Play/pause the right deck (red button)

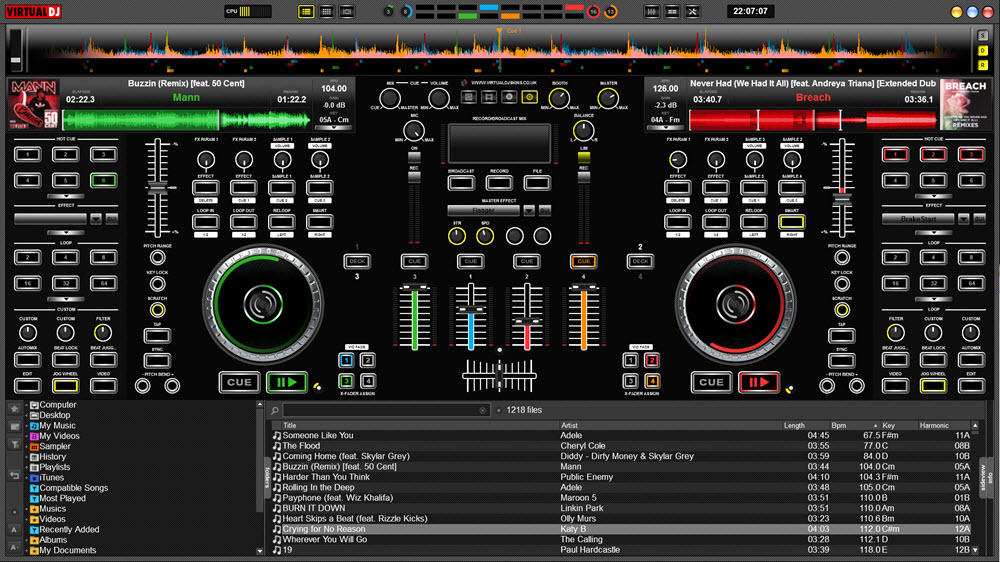[758, 382]
